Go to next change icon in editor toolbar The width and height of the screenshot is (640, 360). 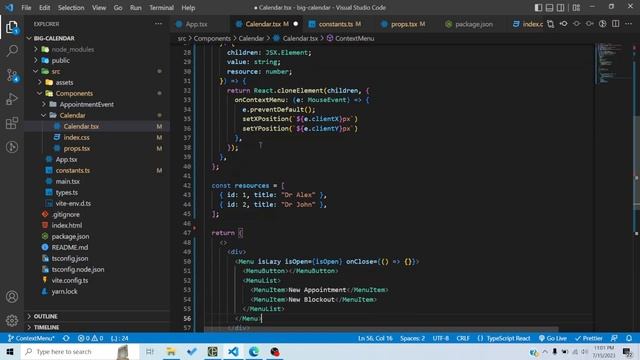click(x=589, y=24)
